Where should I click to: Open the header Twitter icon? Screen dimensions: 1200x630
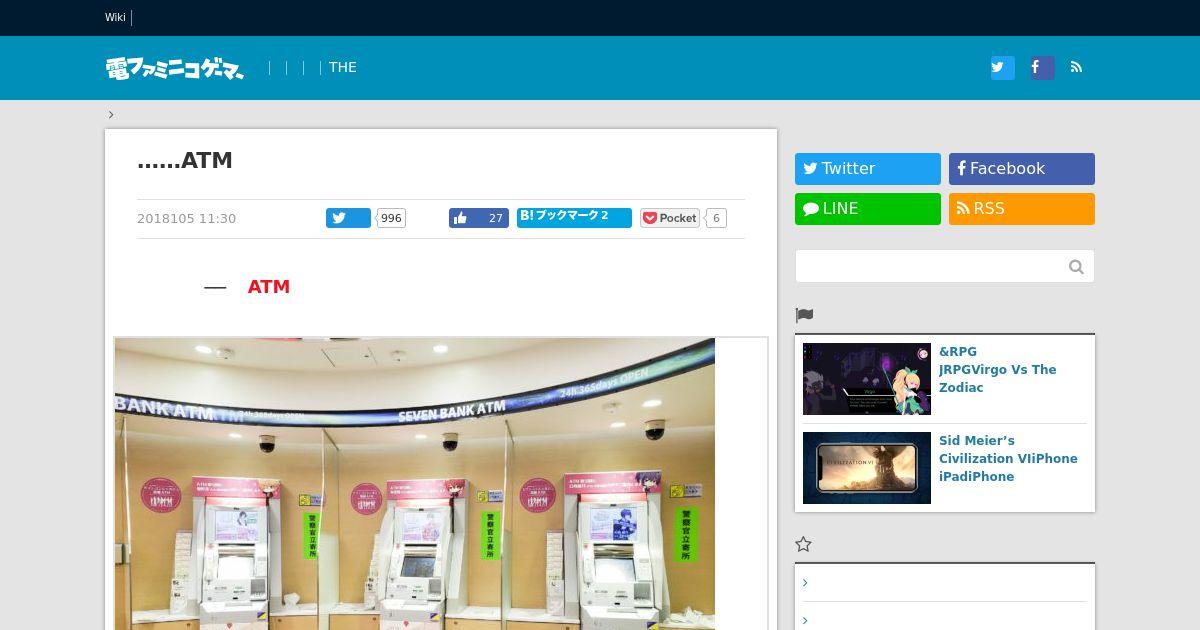pos(1002,68)
